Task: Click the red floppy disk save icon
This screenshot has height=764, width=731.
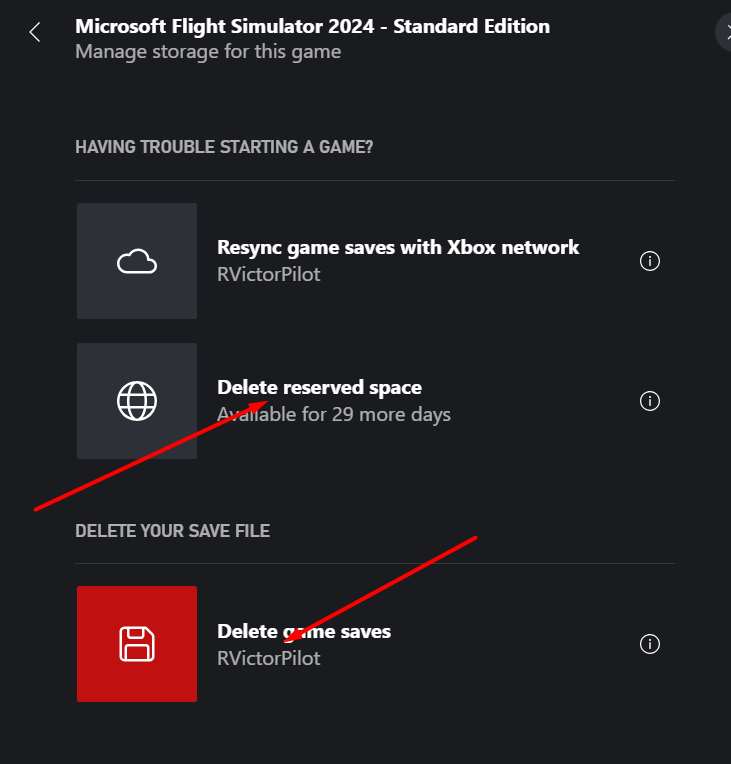Action: point(137,644)
